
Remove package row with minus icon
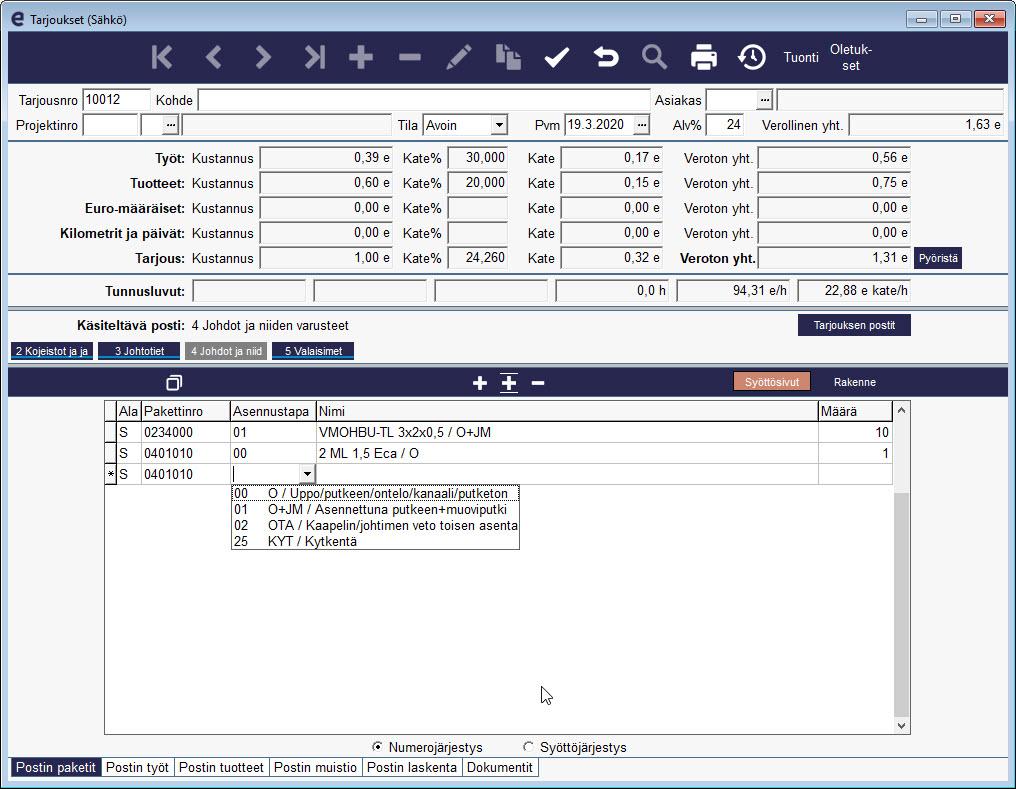[538, 383]
